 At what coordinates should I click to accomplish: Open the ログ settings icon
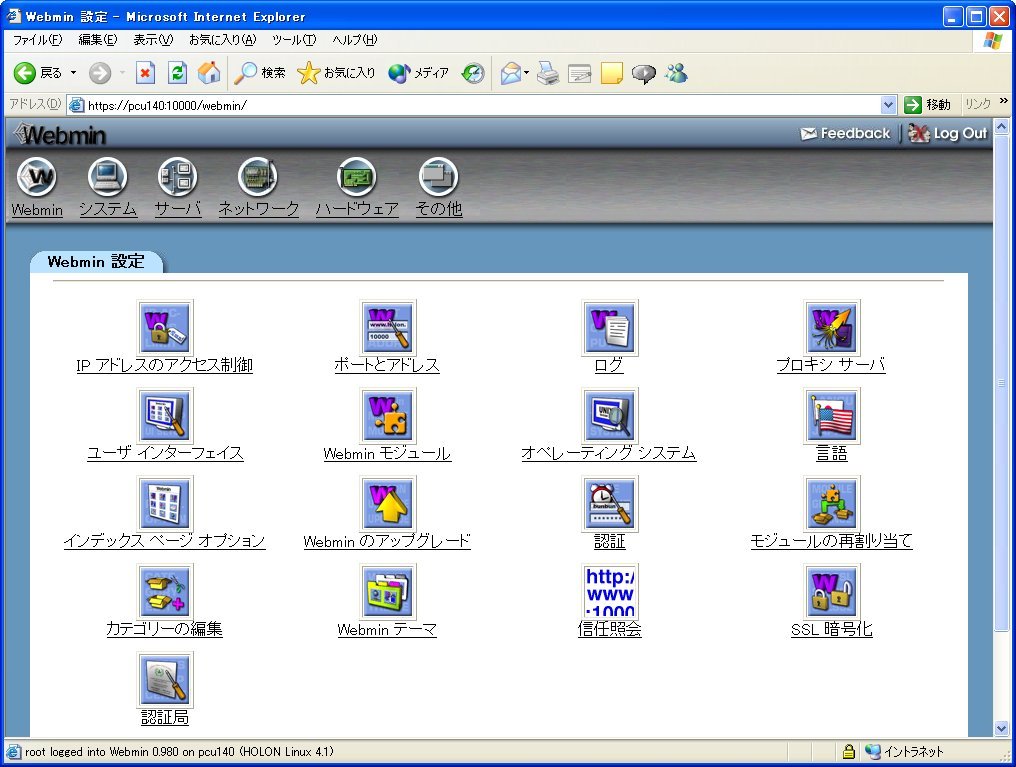click(610, 327)
